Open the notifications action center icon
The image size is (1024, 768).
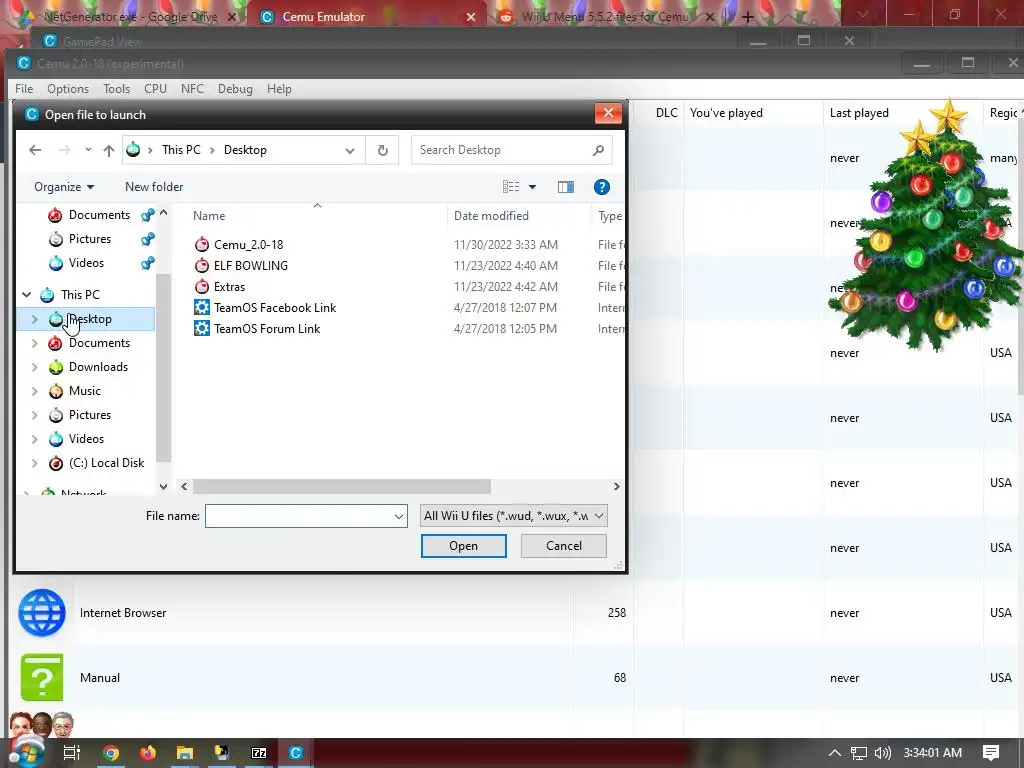(x=991, y=753)
